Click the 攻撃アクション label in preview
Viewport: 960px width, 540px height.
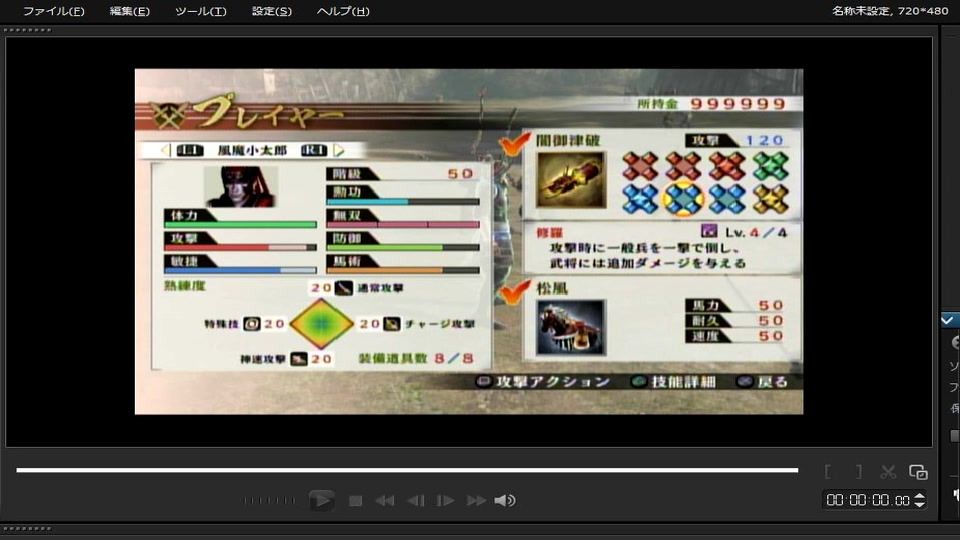pyautogui.click(x=552, y=381)
